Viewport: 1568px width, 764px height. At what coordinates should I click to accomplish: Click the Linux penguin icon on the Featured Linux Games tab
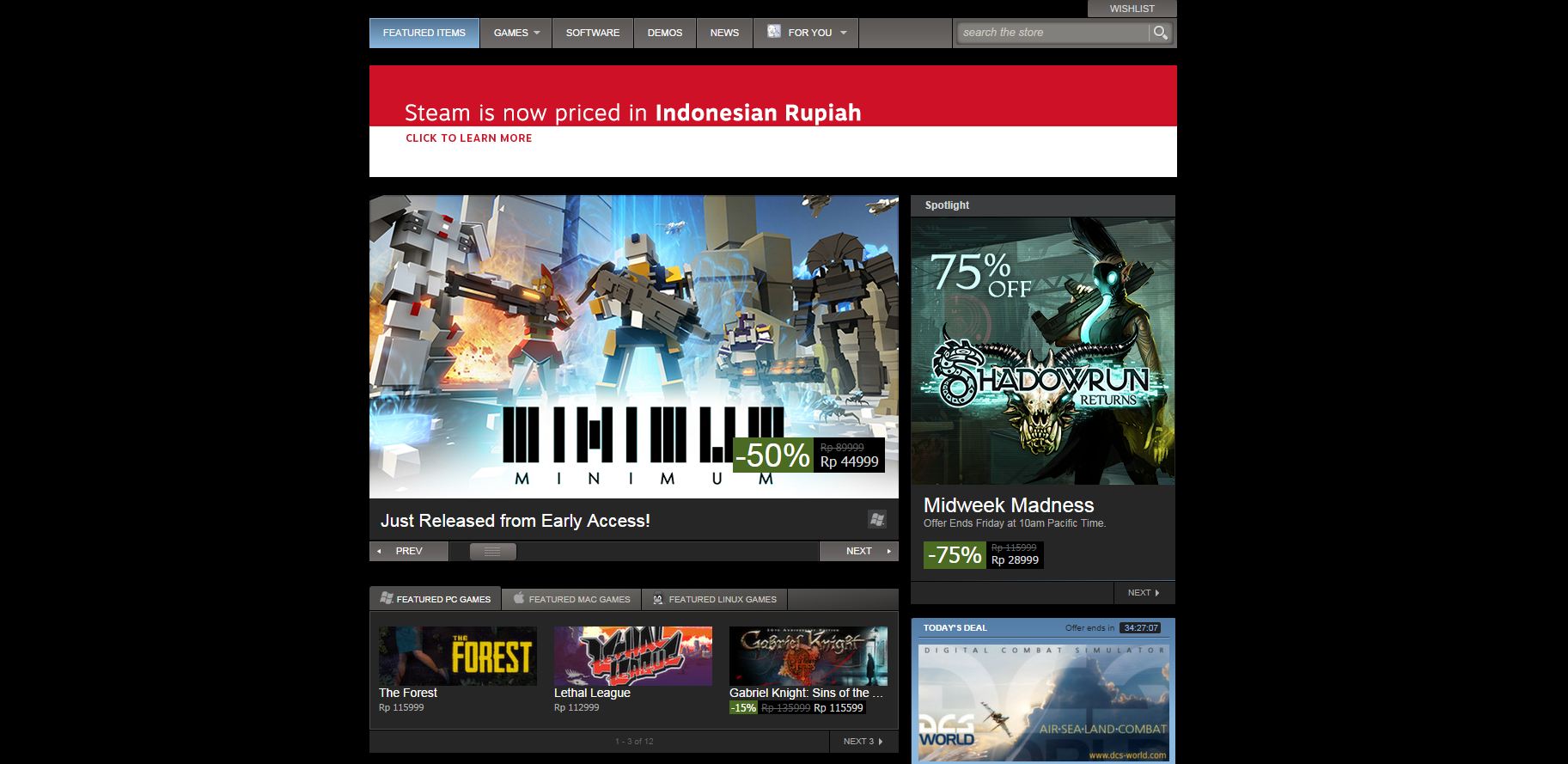(x=658, y=599)
